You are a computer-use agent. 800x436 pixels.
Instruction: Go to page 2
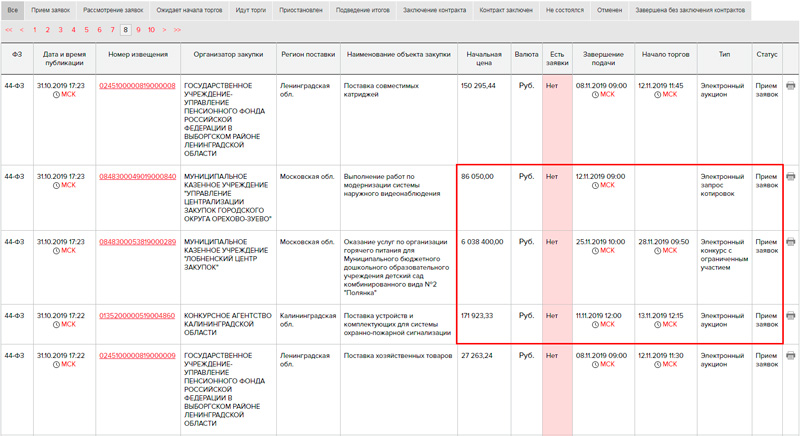tap(47, 30)
